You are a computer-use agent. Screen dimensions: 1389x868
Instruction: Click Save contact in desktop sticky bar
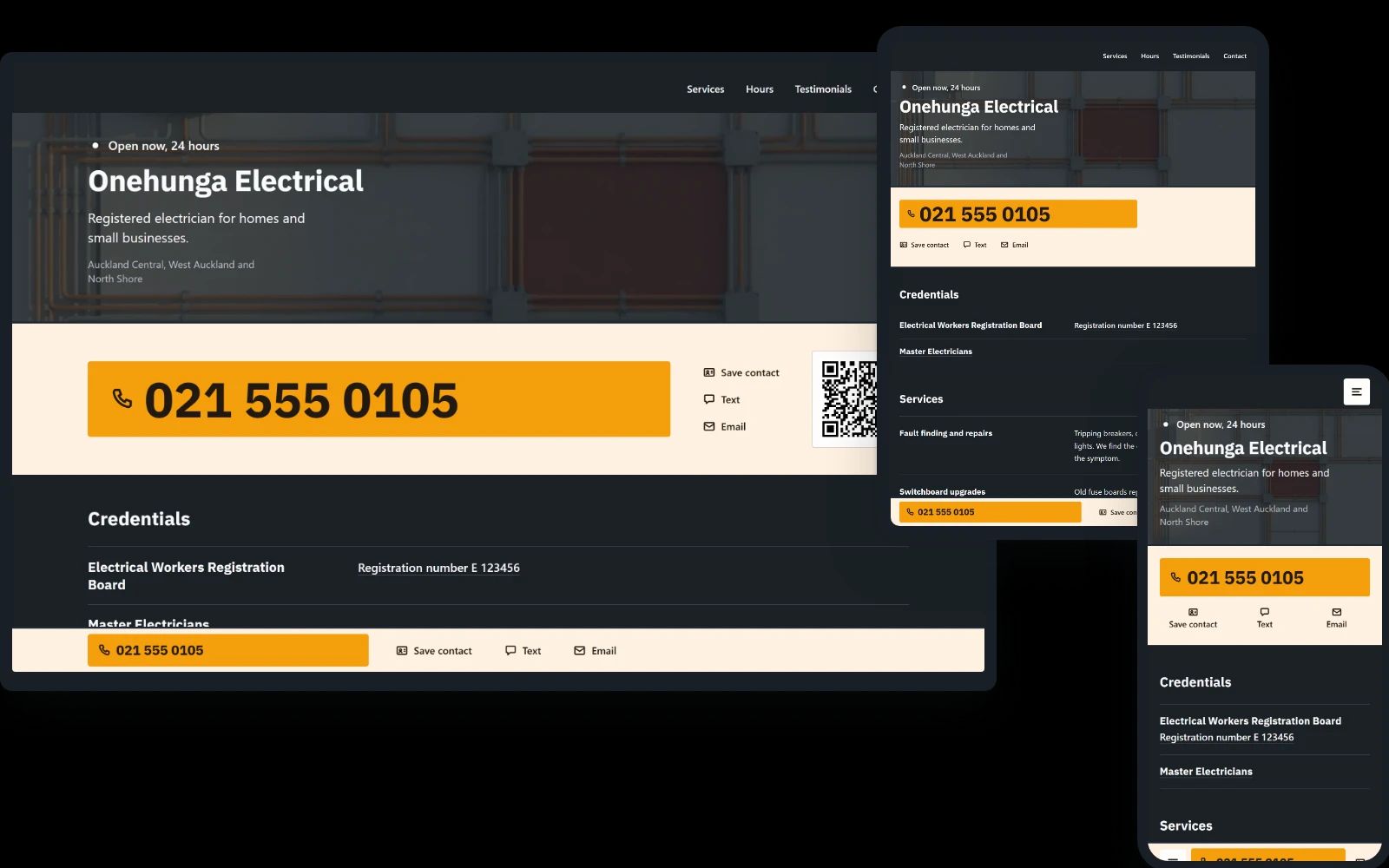[x=434, y=651]
